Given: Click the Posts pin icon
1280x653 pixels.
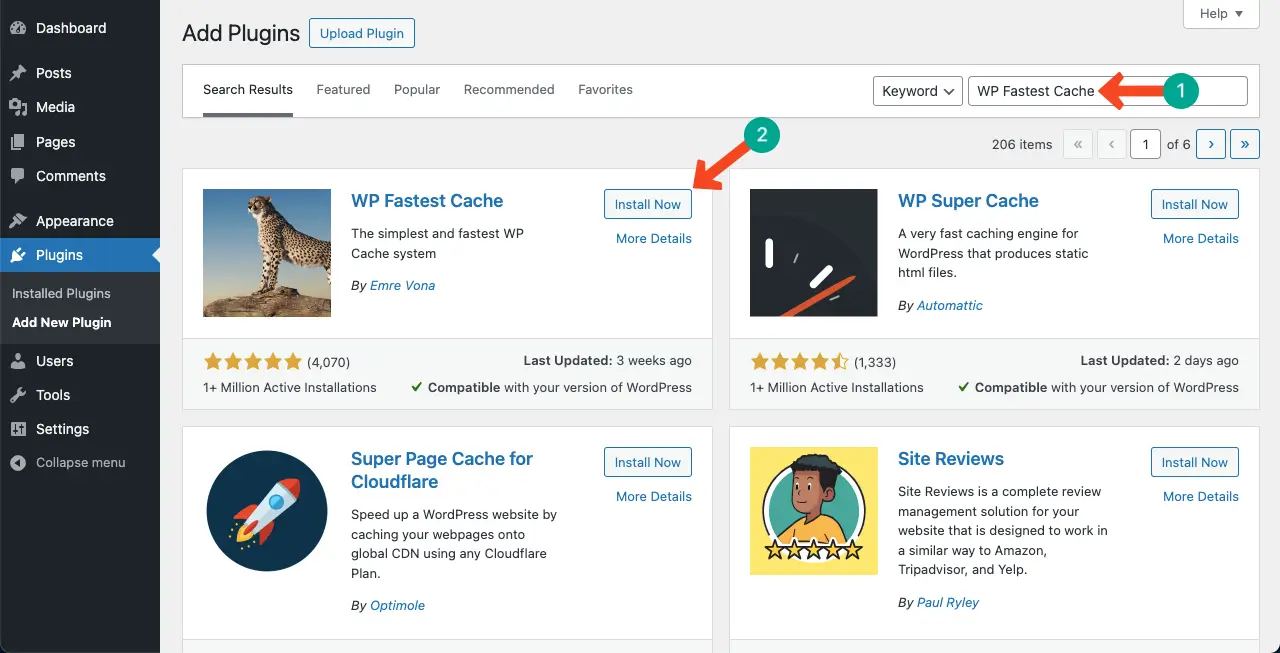Looking at the screenshot, I should coord(18,73).
